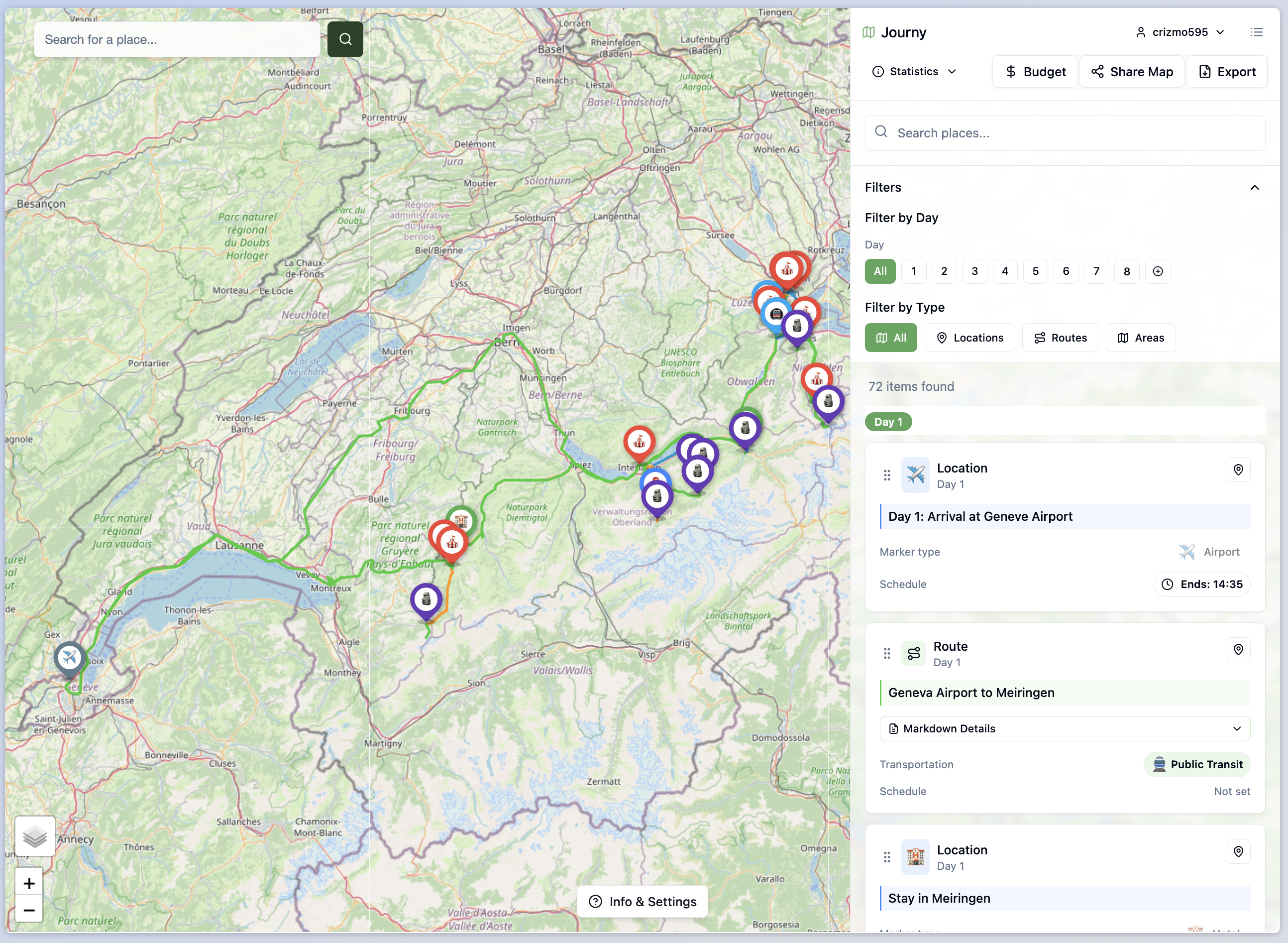Collapse the Filters section
This screenshot has height=943, width=1288.
pyautogui.click(x=1254, y=187)
